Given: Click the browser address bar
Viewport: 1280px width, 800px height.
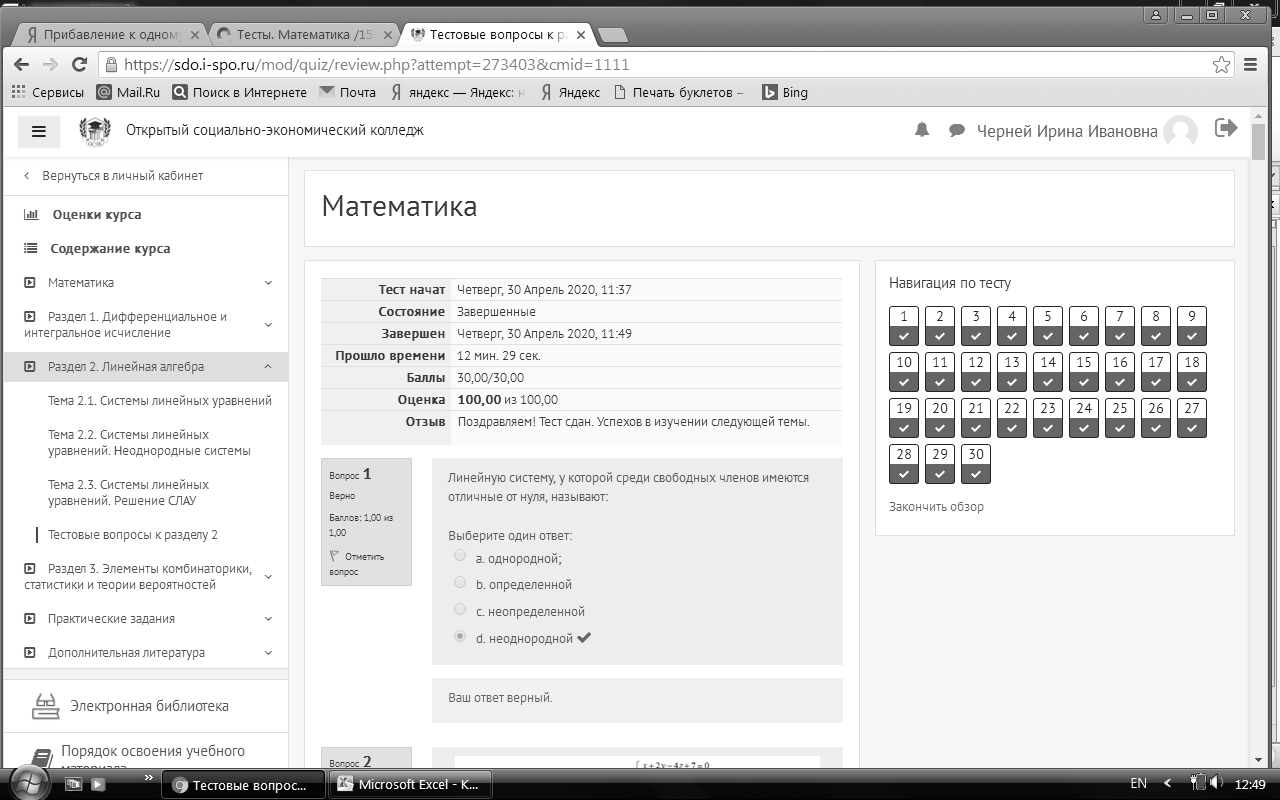Looking at the screenshot, I should [660, 65].
